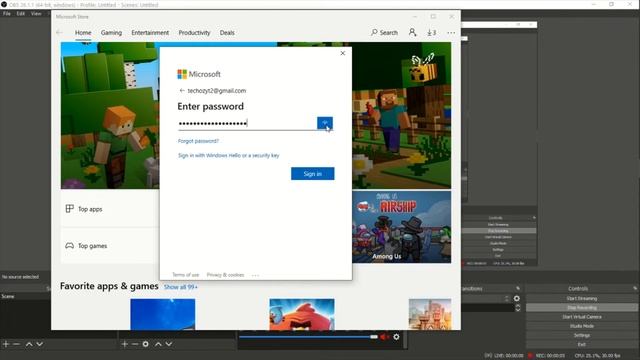Close the Microsoft sign-in dialog
Viewport: 640px width, 360px height.
click(343, 53)
